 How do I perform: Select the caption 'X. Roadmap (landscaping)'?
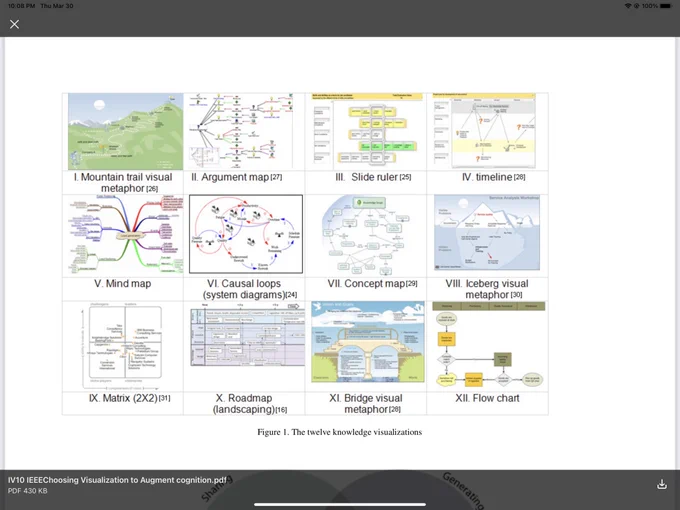tap(244, 404)
